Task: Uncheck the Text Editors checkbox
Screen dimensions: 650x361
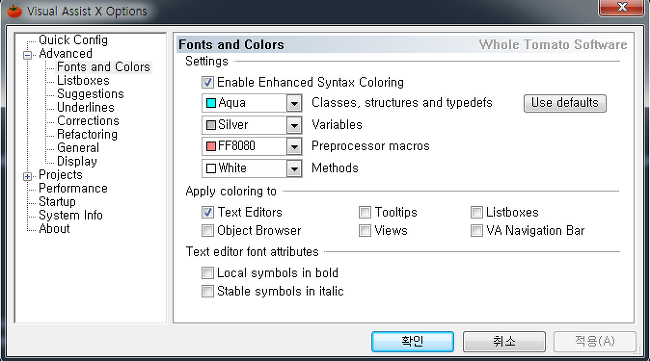Action: point(207,212)
